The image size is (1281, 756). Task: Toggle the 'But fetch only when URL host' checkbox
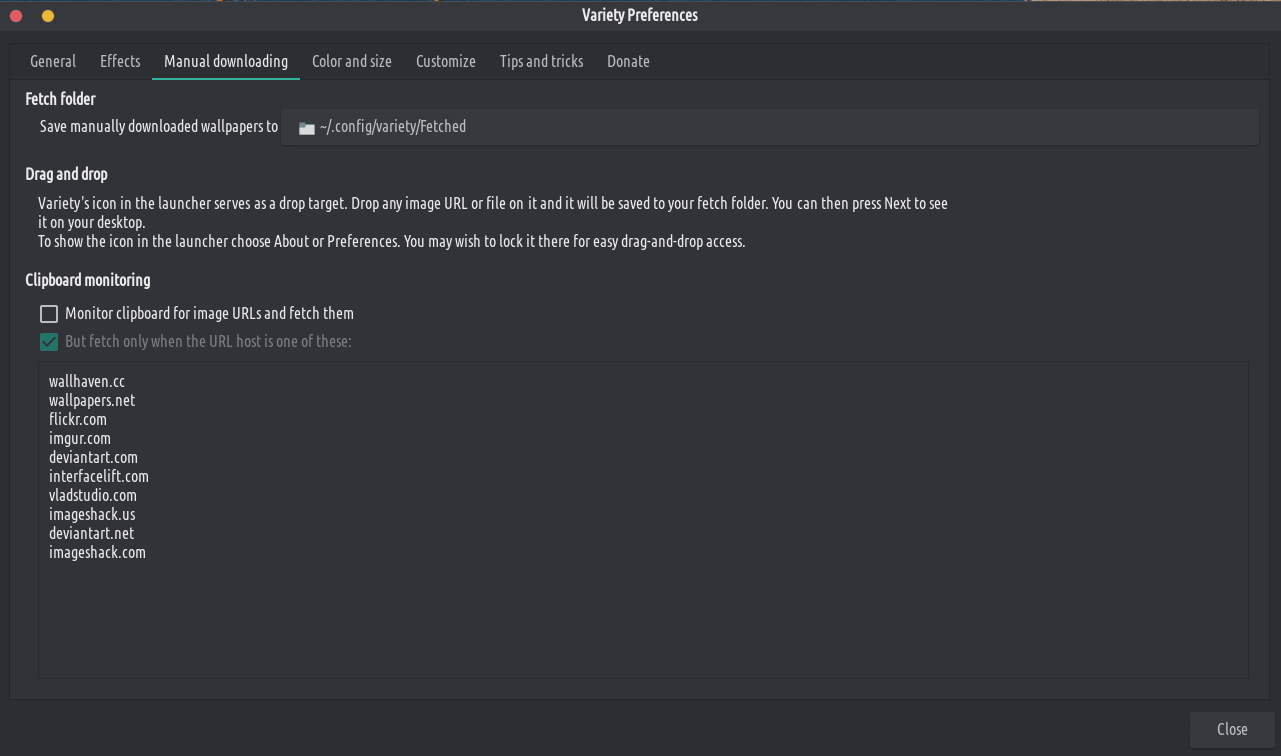(49, 342)
